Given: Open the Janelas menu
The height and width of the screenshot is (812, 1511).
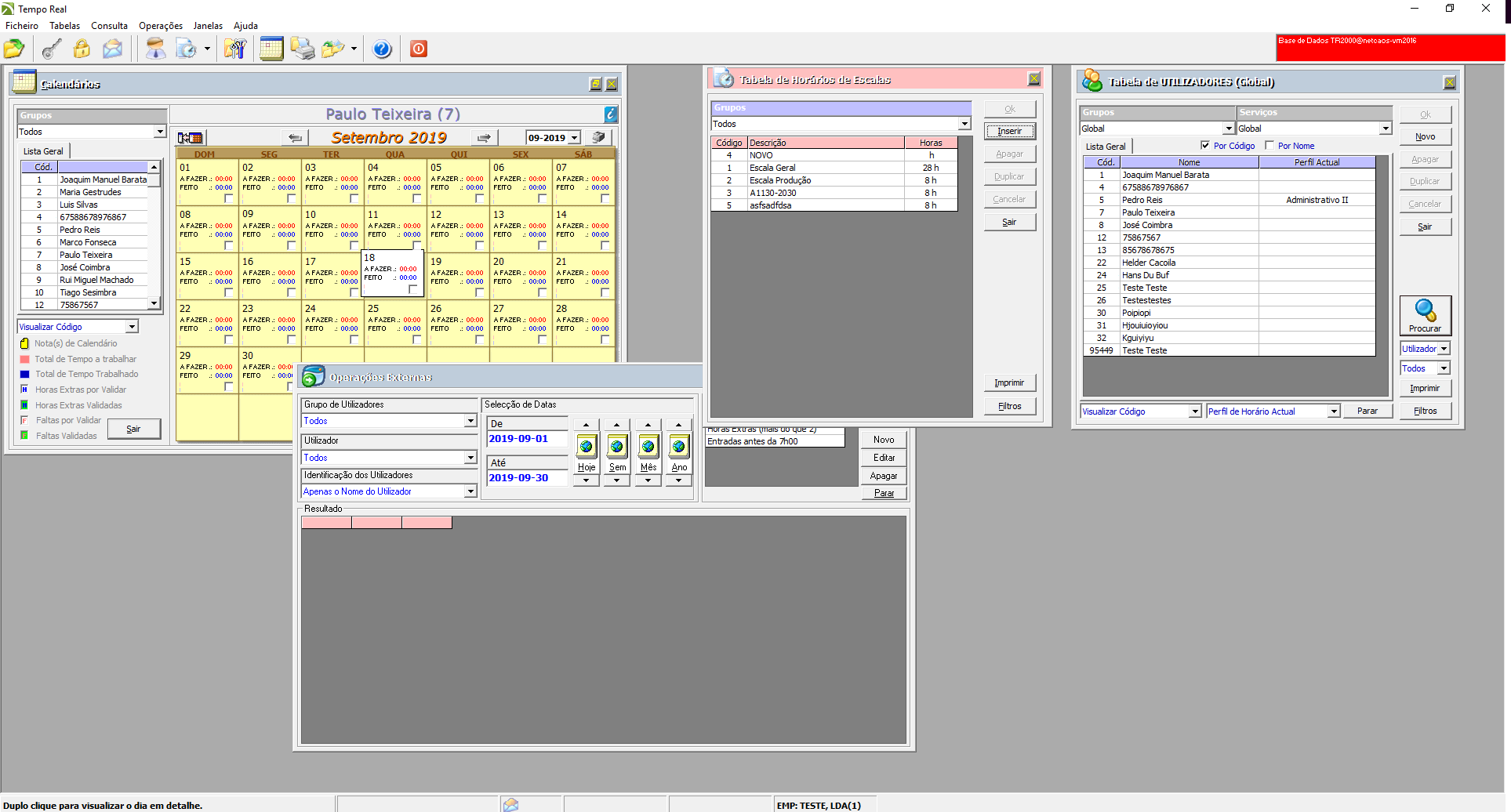Looking at the screenshot, I should click(209, 26).
